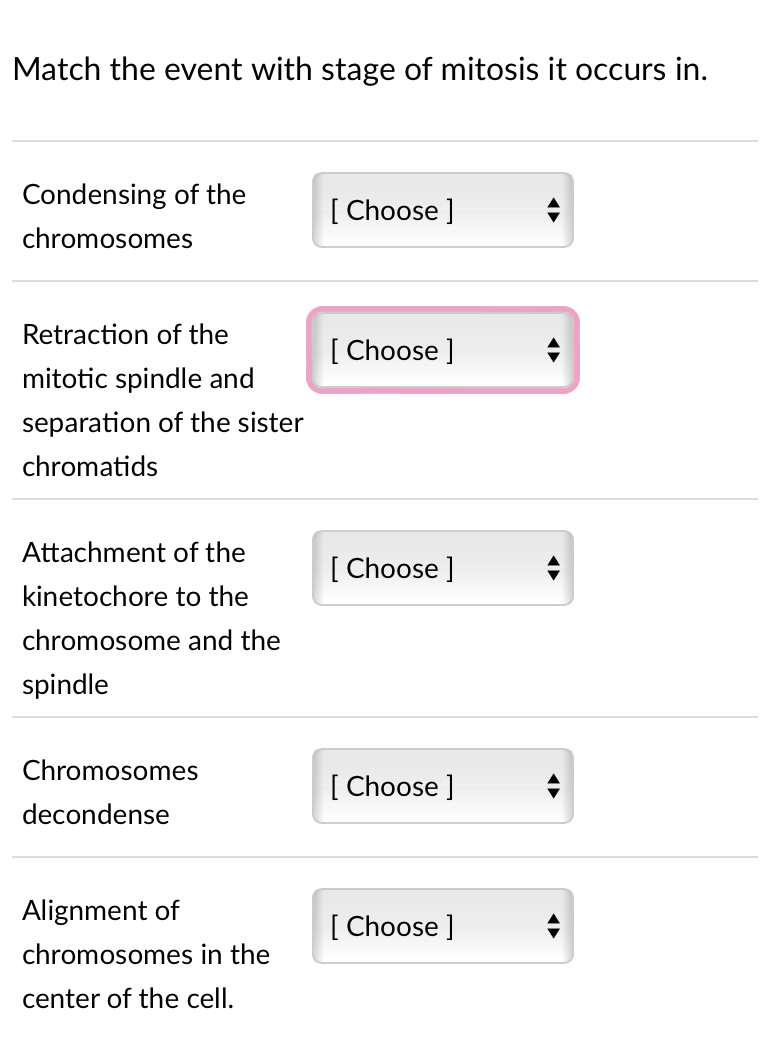The image size is (780, 1054).
Task: Open the highlighted dropdown for spindle retraction
Action: 443,350
